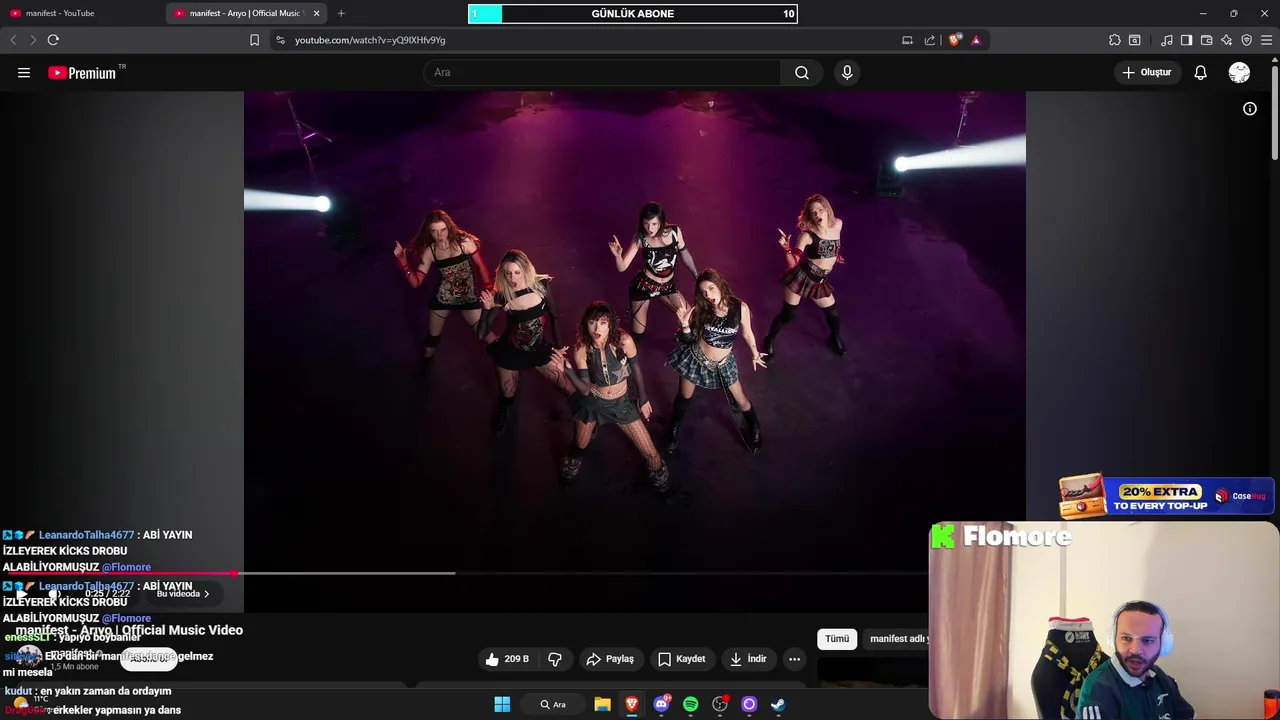Viewport: 1280px width, 720px height.
Task: Save the video with Kaydet
Action: [681, 659]
